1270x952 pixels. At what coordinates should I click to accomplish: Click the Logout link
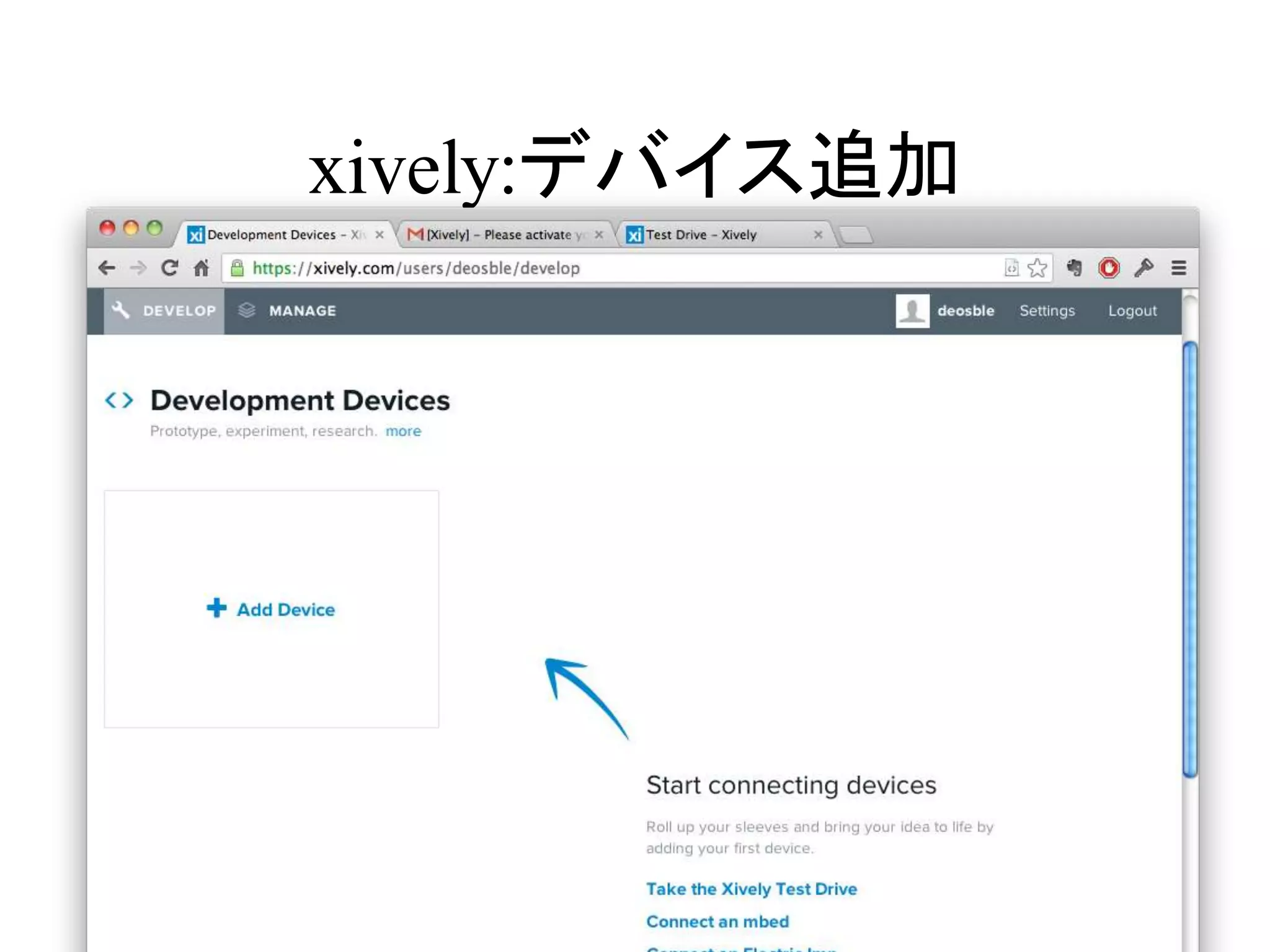[1132, 311]
